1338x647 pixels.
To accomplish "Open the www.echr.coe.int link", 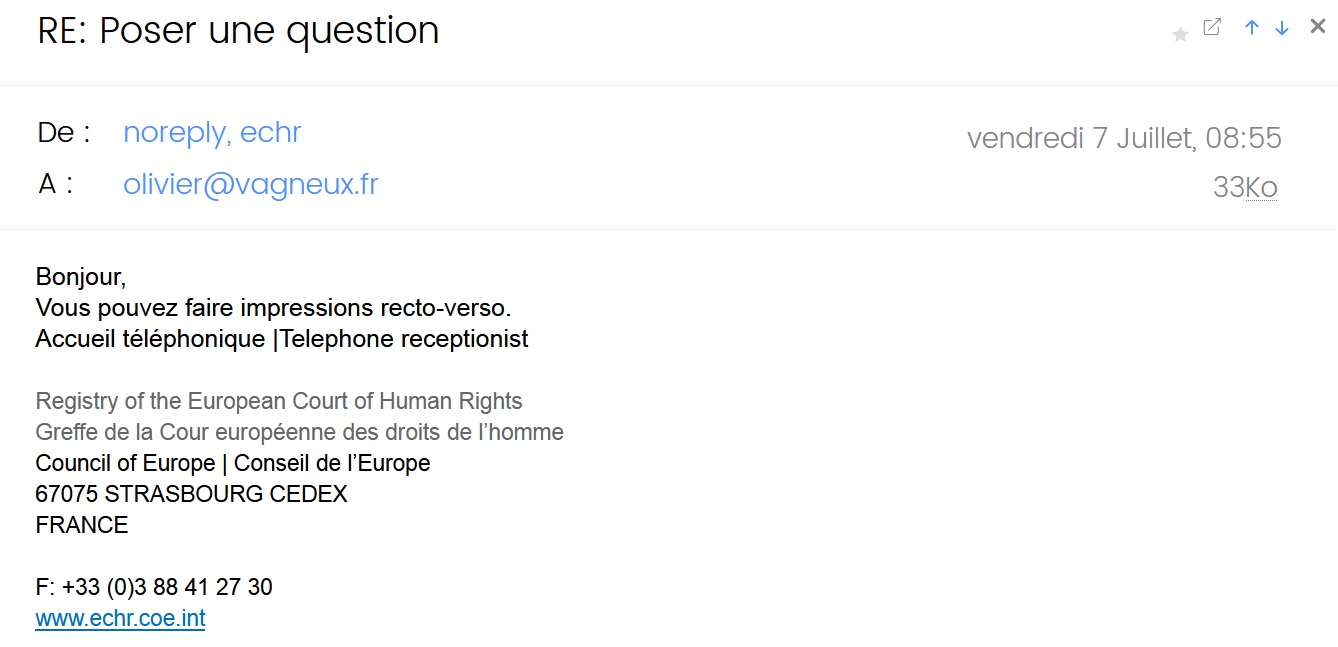I will point(120,618).
